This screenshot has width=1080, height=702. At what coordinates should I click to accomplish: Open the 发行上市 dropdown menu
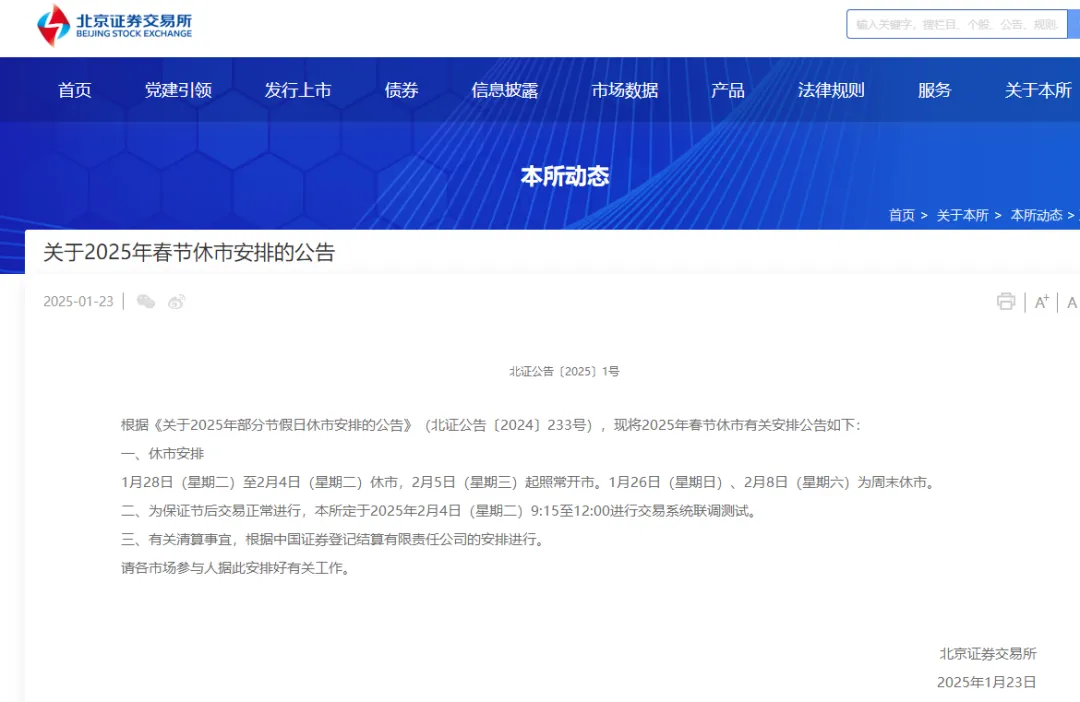point(299,89)
